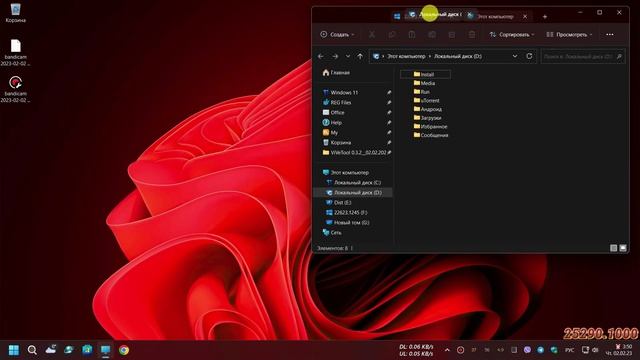Open the Просмотреть (View) dropdown
The height and width of the screenshot is (360, 640).
pyautogui.click(x=569, y=35)
